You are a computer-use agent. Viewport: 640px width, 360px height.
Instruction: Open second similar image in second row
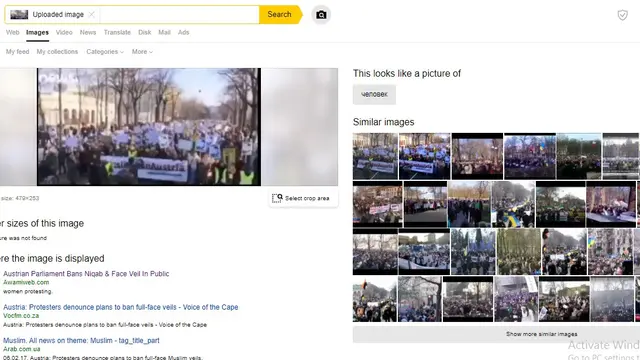425,204
